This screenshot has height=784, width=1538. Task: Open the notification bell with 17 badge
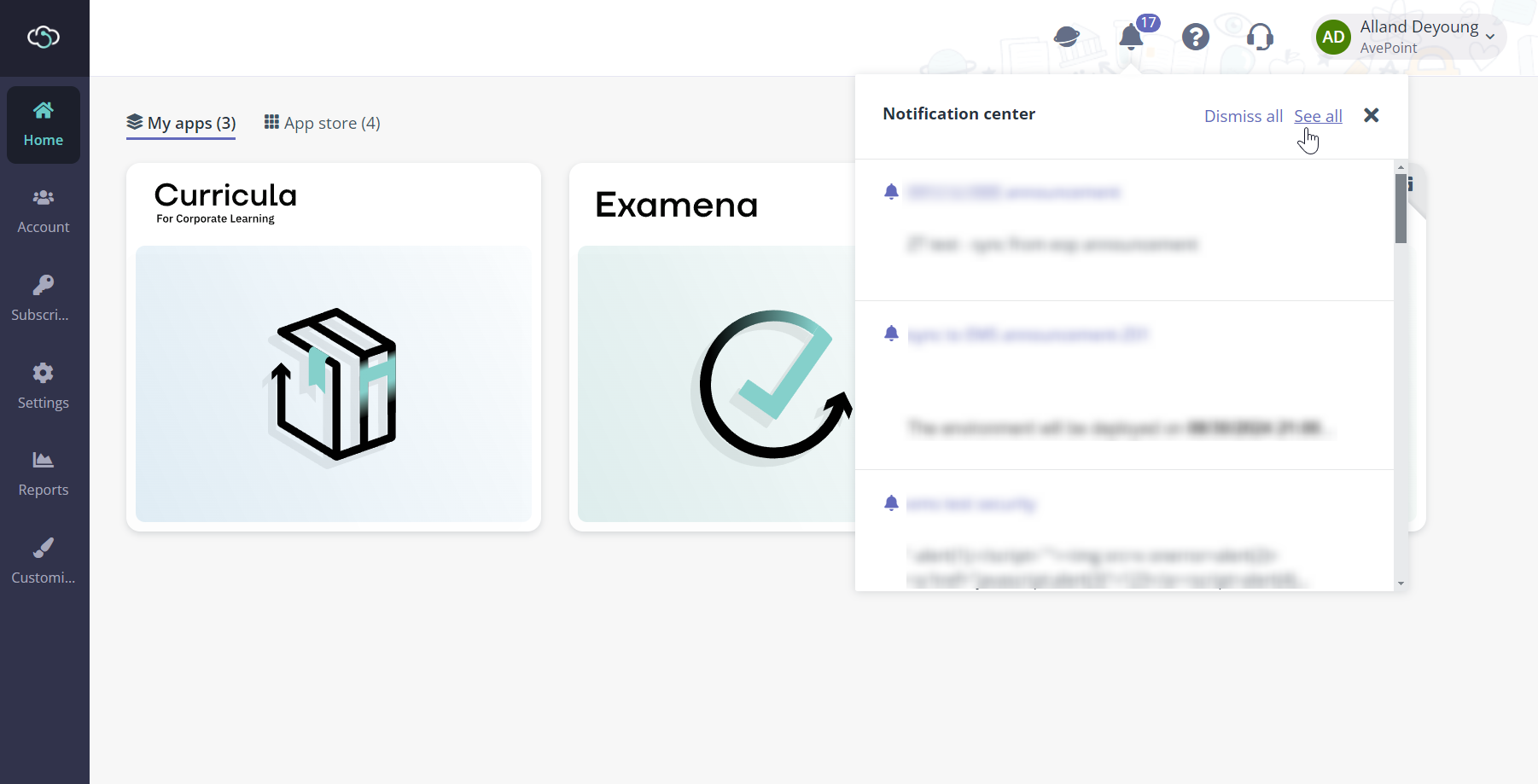pyautogui.click(x=1132, y=37)
